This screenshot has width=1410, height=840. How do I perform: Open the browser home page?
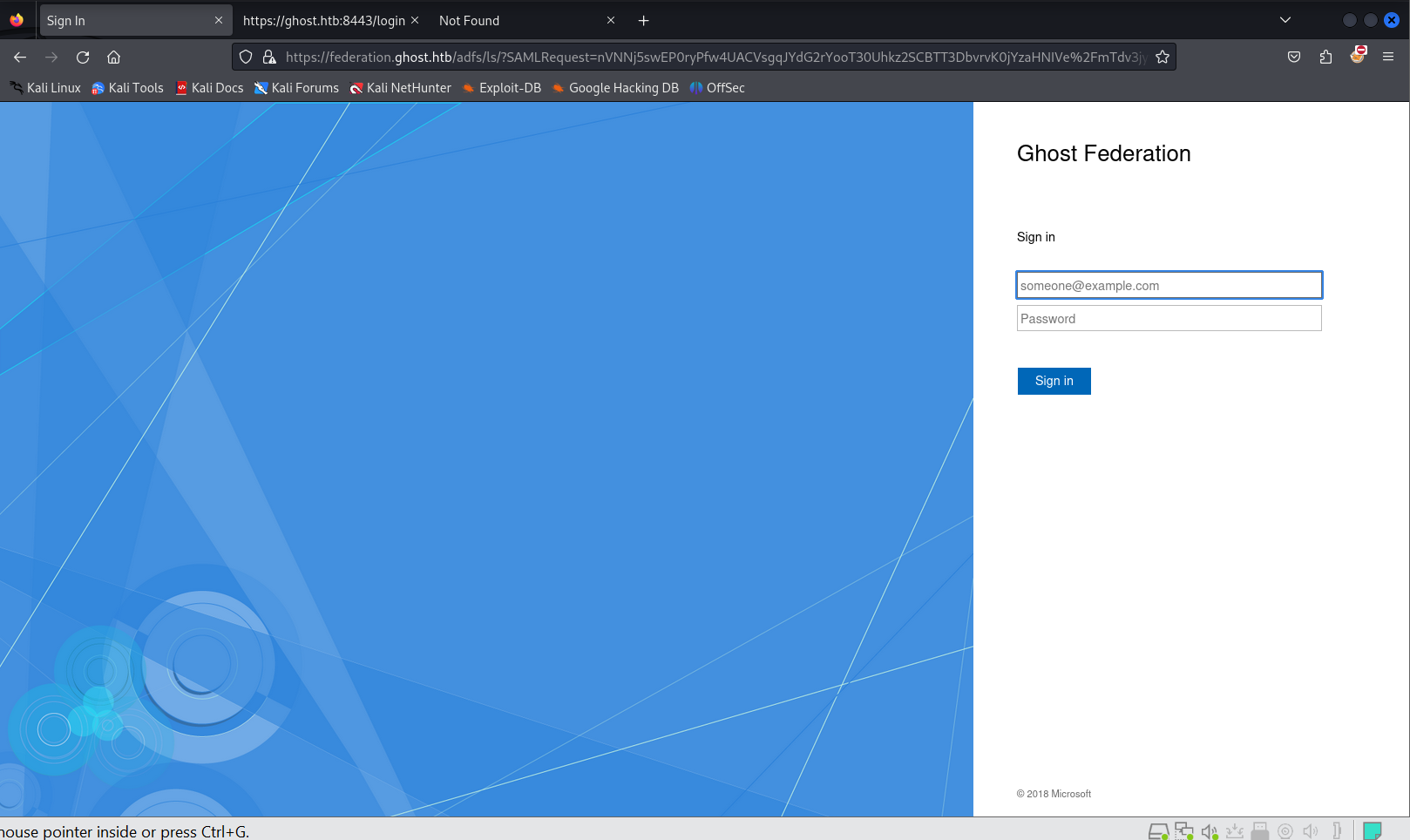coord(113,58)
